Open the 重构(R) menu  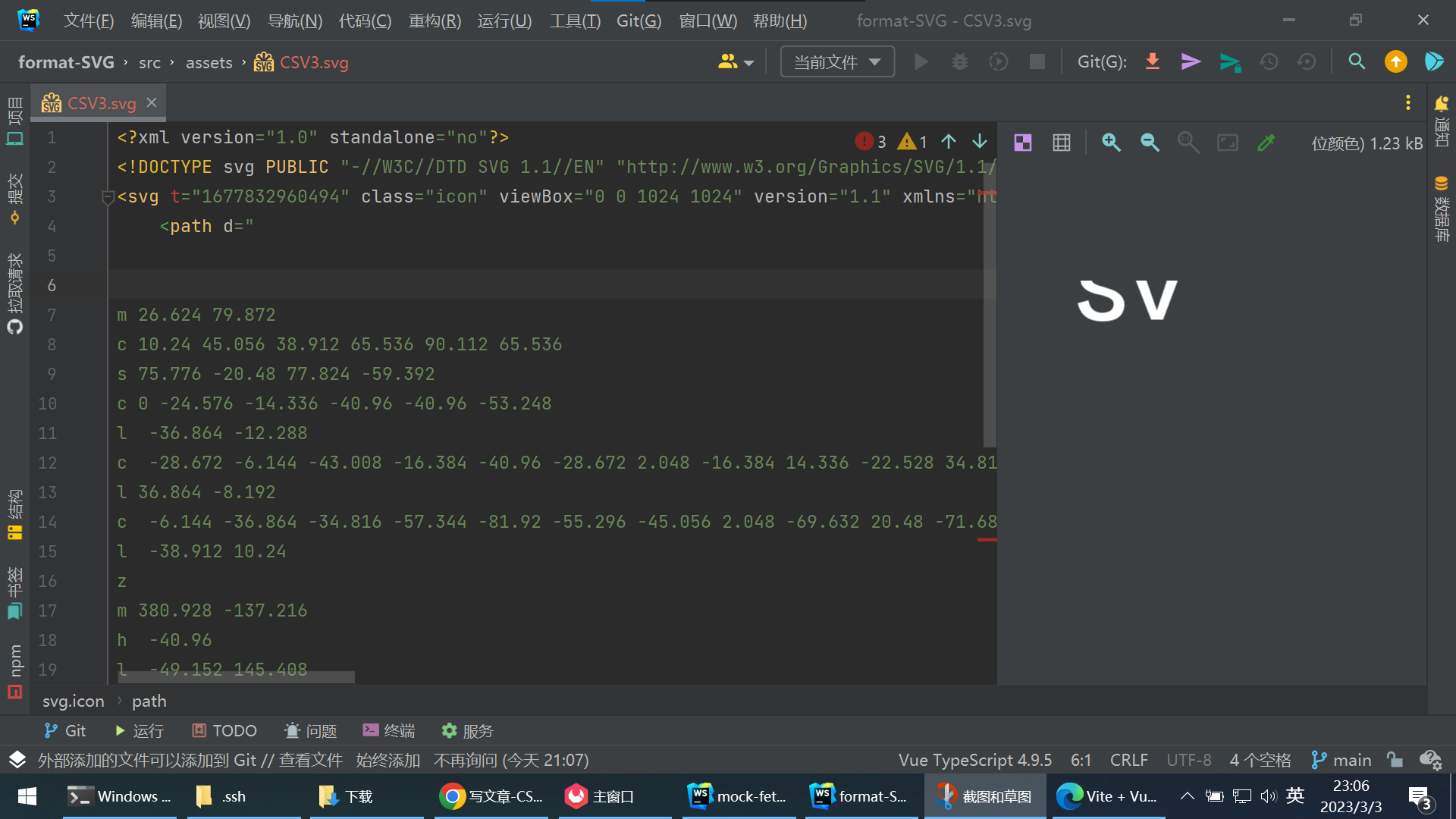click(x=435, y=20)
